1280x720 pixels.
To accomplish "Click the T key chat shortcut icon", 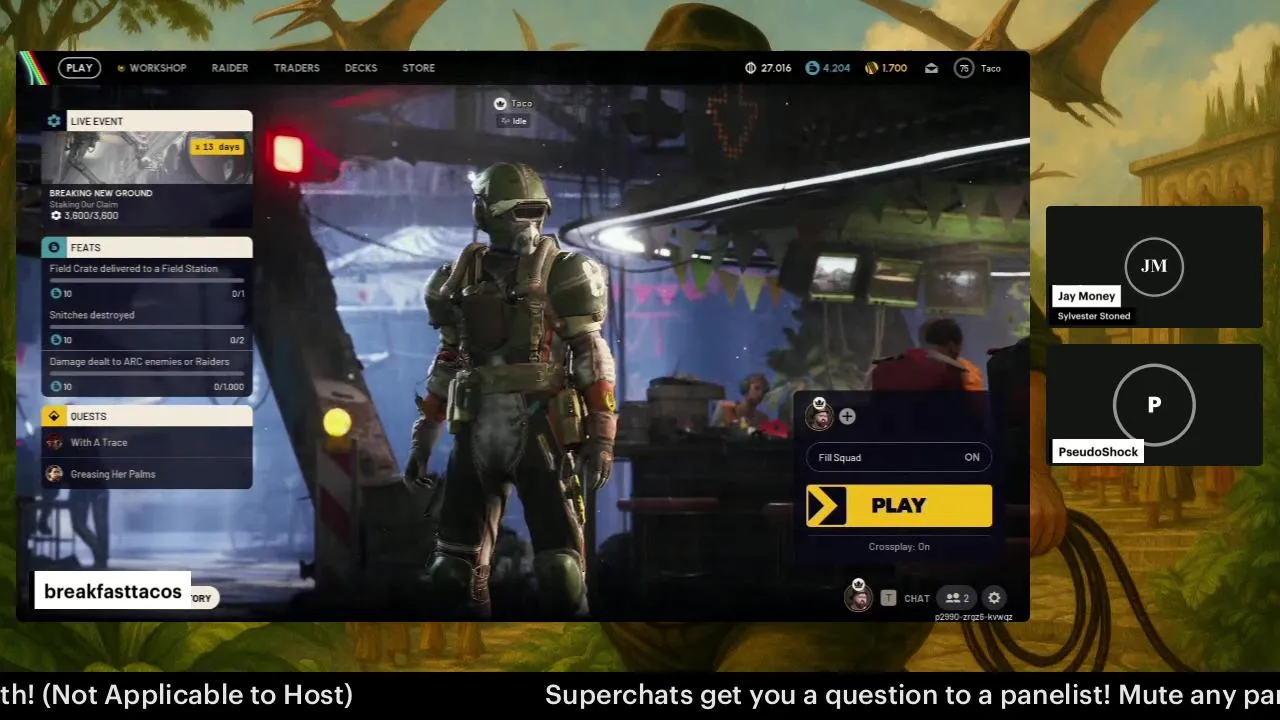I will pos(888,598).
